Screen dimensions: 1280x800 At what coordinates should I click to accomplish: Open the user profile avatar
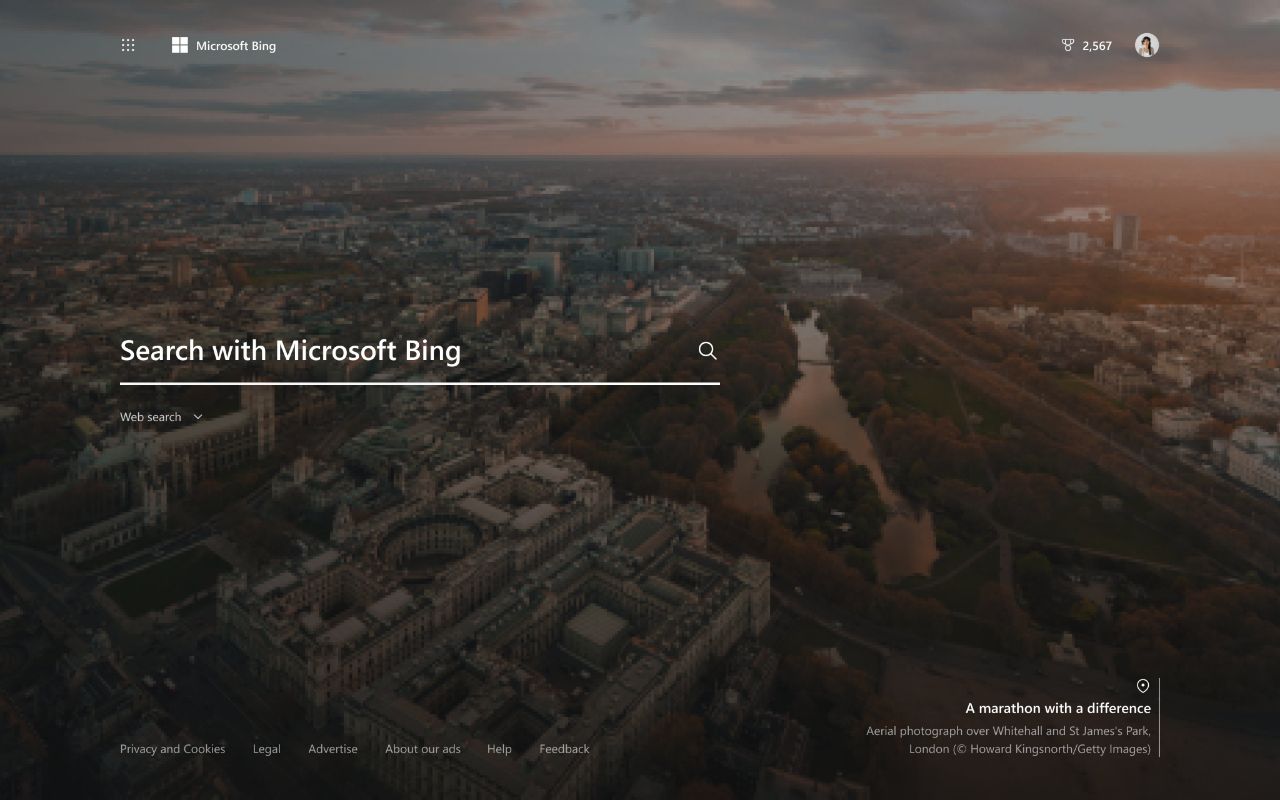coord(1147,45)
